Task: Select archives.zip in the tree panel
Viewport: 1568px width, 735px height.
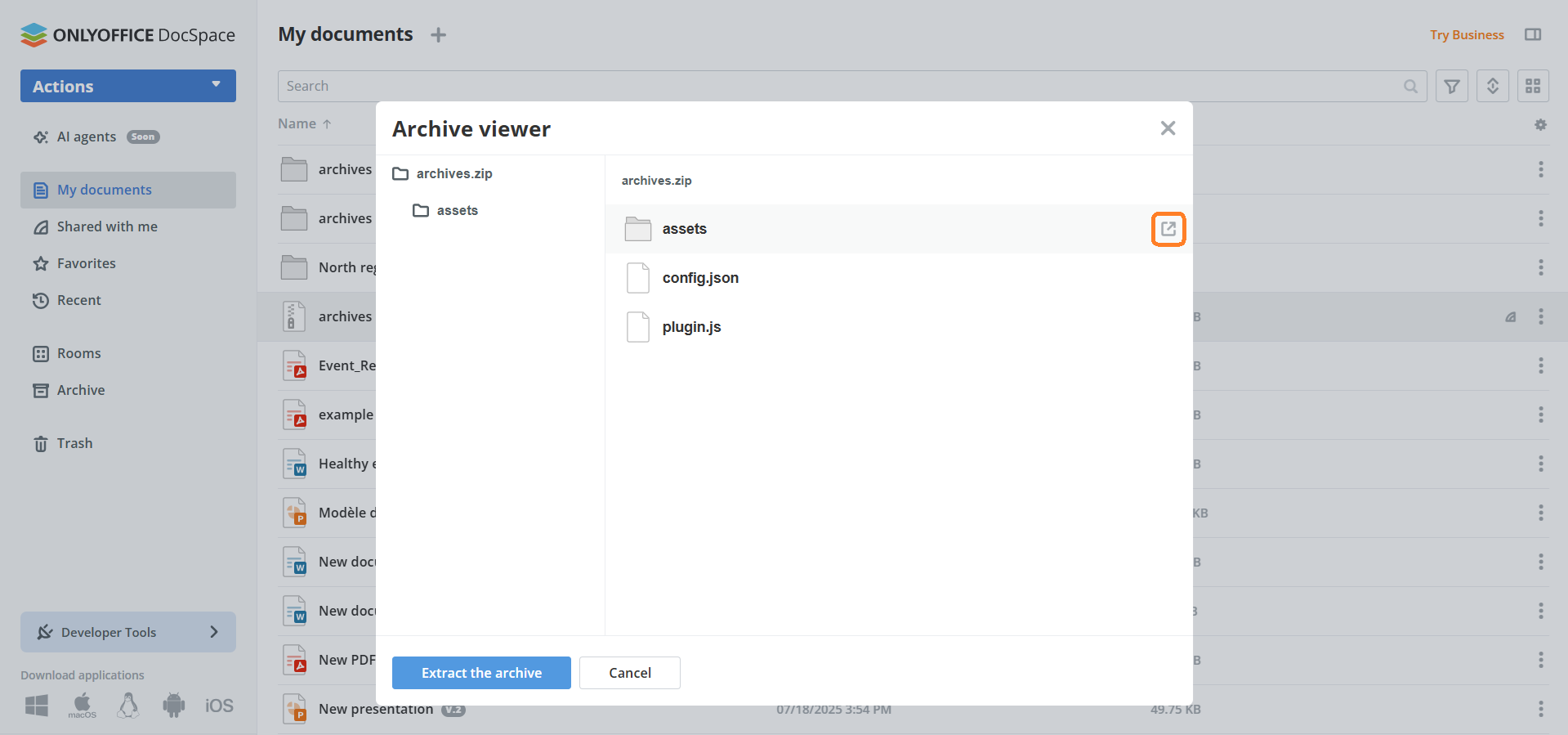Action: pos(442,173)
